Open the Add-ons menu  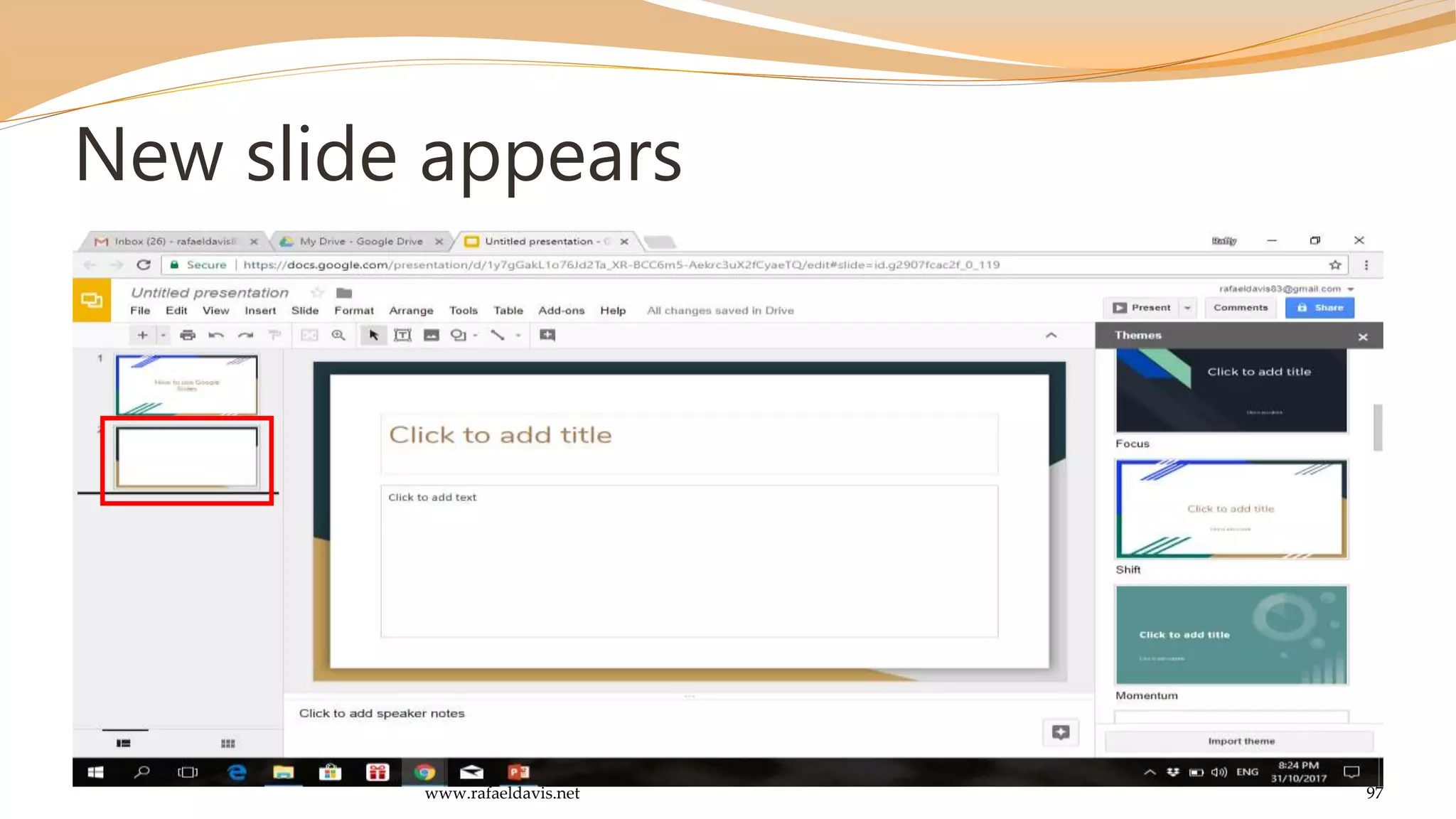[x=562, y=311]
